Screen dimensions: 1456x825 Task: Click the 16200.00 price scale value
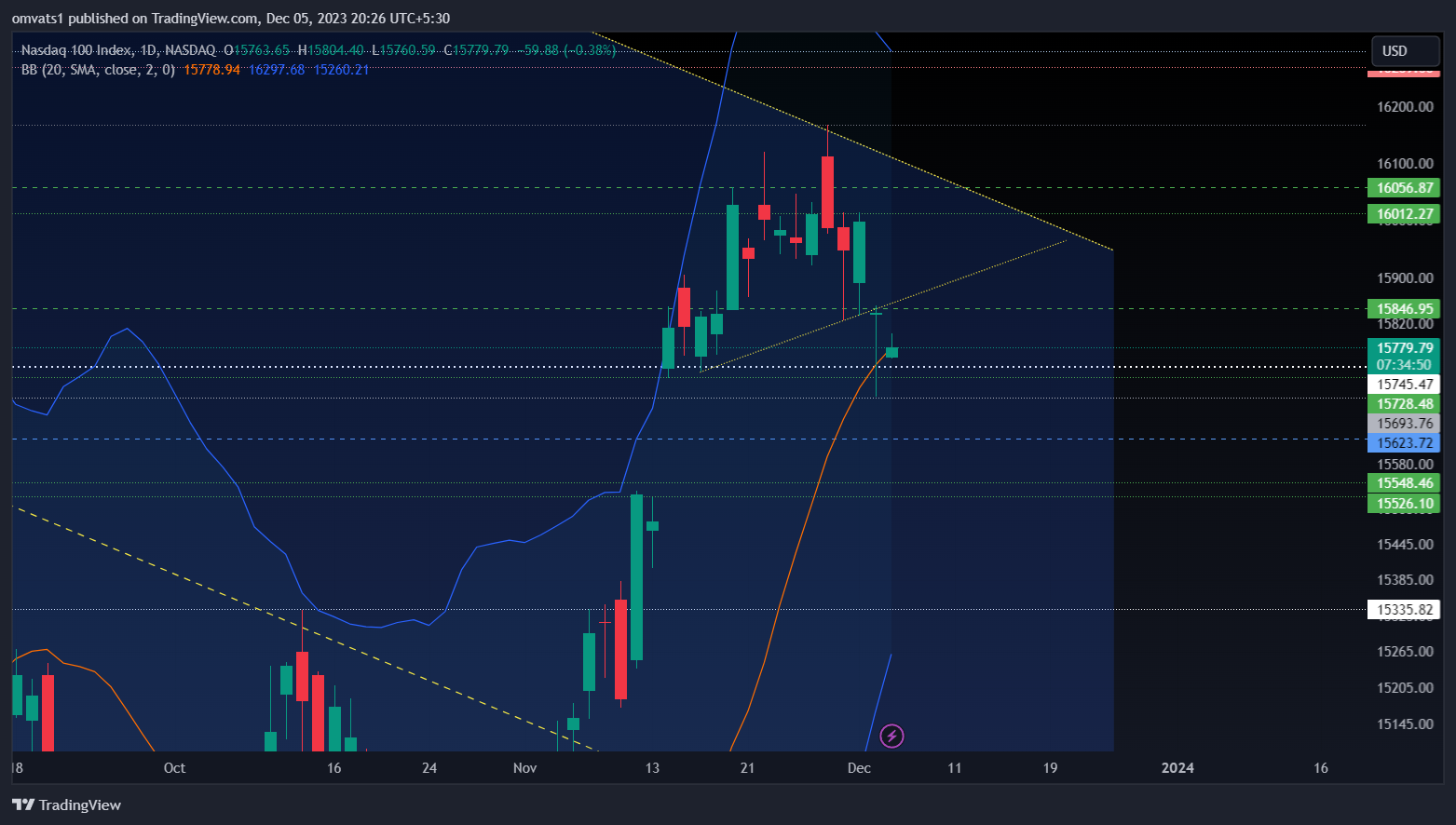pyautogui.click(x=1405, y=107)
